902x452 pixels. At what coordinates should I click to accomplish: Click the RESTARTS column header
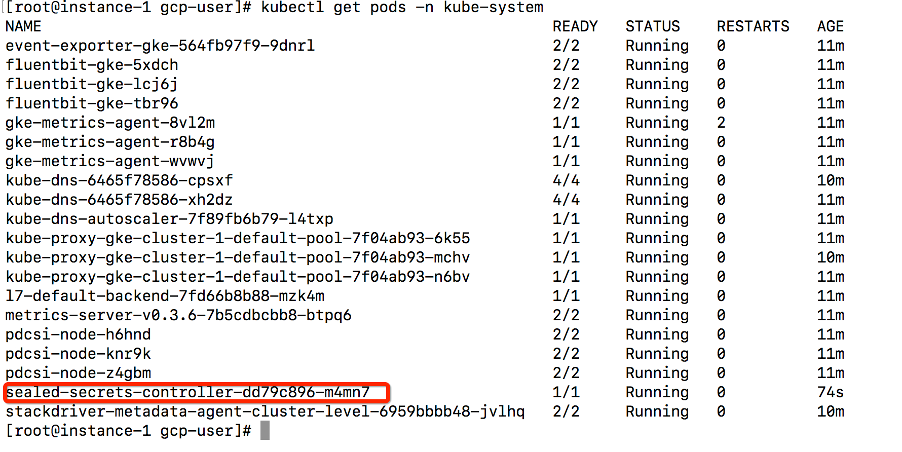[x=752, y=26]
